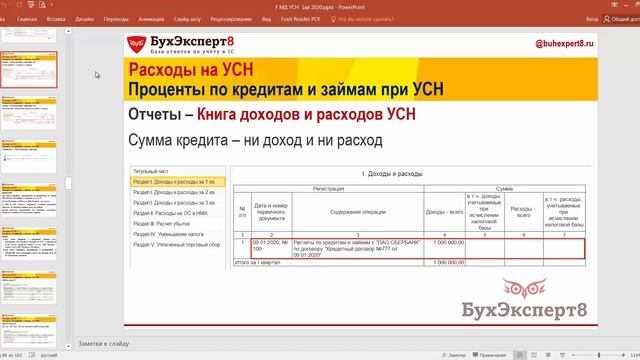640x360 pixels.
Task: Click slide panel scroll down arrow
Action: click(68, 346)
